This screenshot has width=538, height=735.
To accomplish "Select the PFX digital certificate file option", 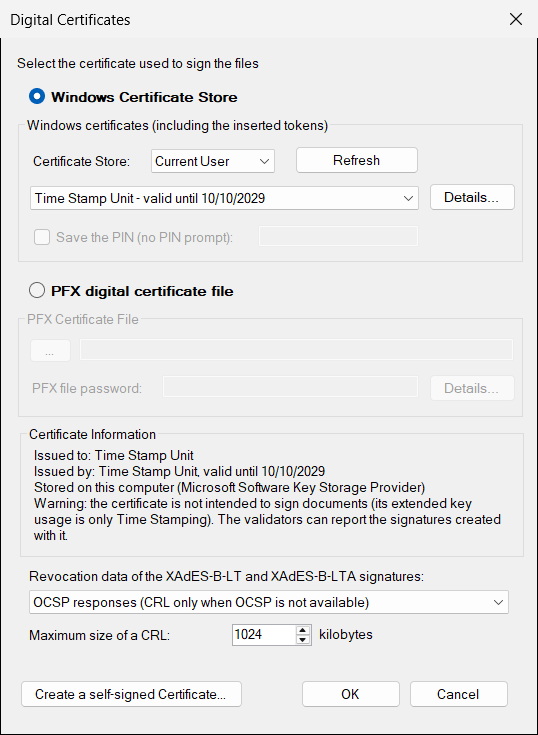I will pyautogui.click(x=37, y=291).
